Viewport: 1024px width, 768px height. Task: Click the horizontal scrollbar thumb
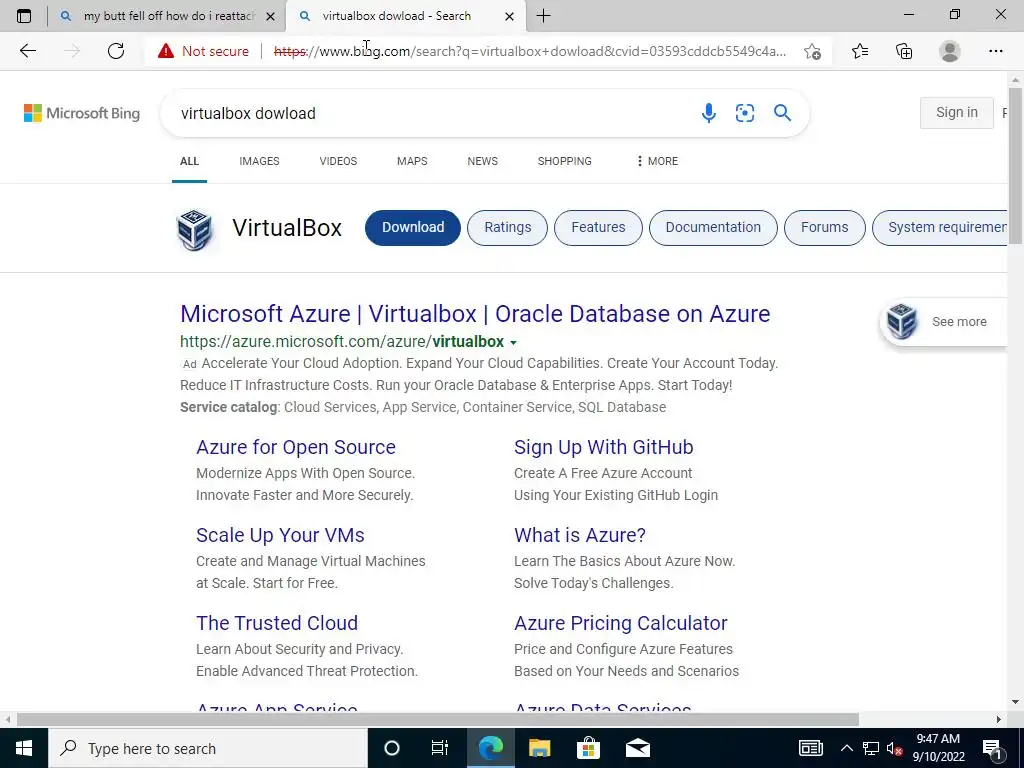pyautogui.click(x=438, y=719)
